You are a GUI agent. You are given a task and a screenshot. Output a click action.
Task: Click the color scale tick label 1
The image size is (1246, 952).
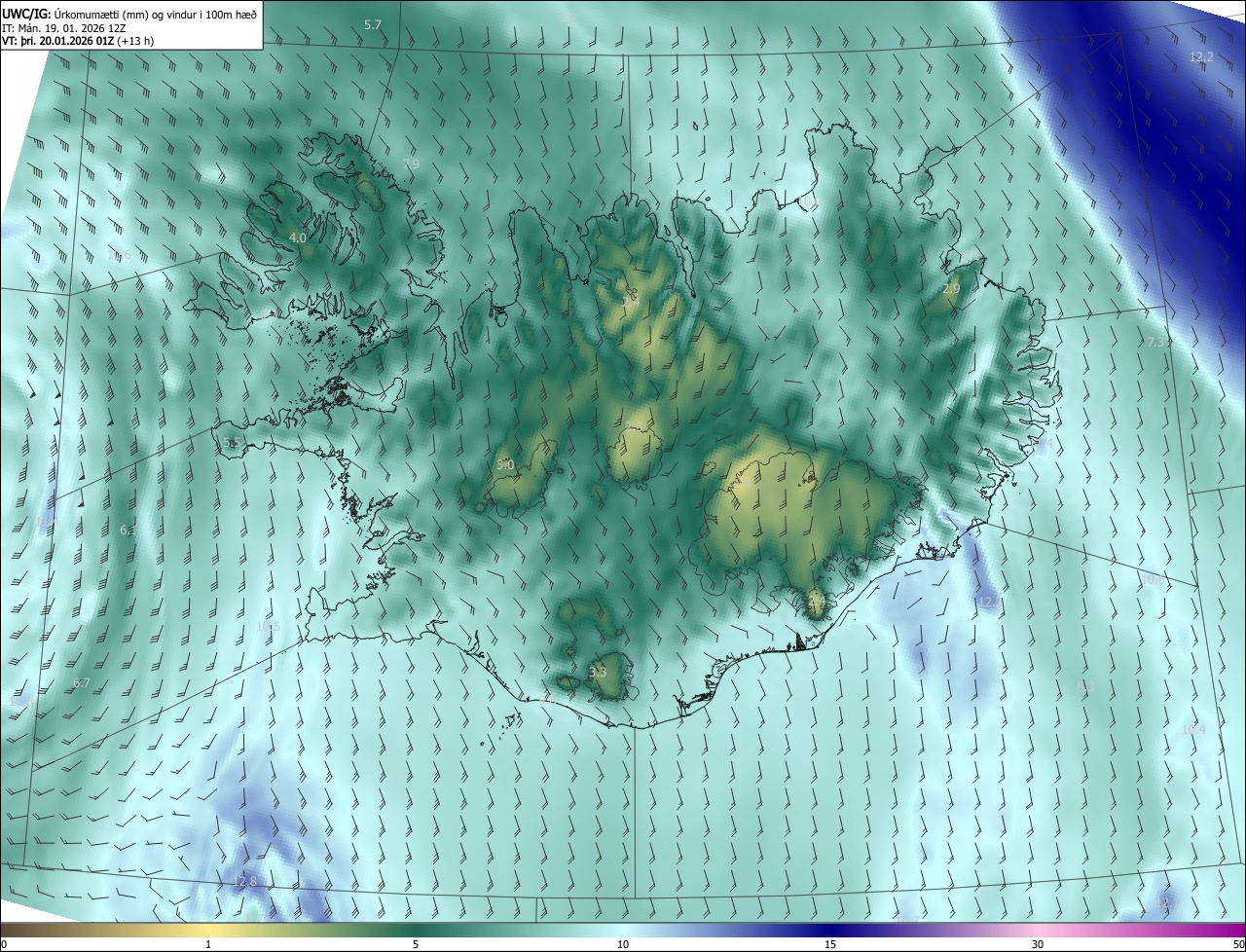tap(208, 944)
